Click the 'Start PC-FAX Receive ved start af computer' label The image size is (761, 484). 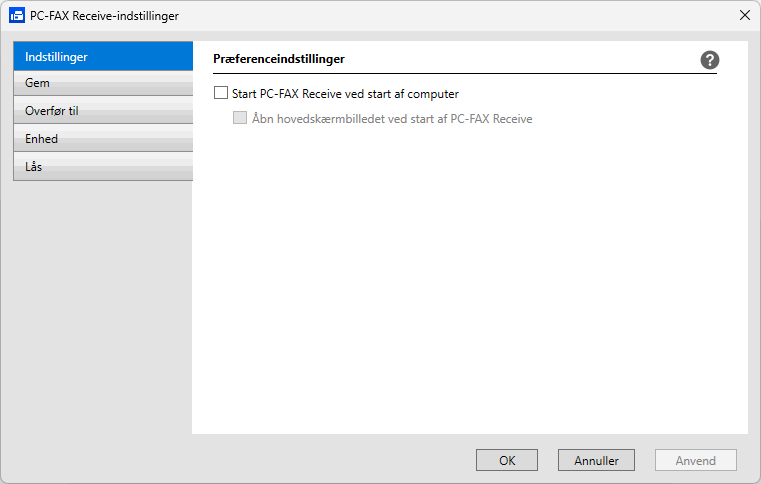[345, 94]
